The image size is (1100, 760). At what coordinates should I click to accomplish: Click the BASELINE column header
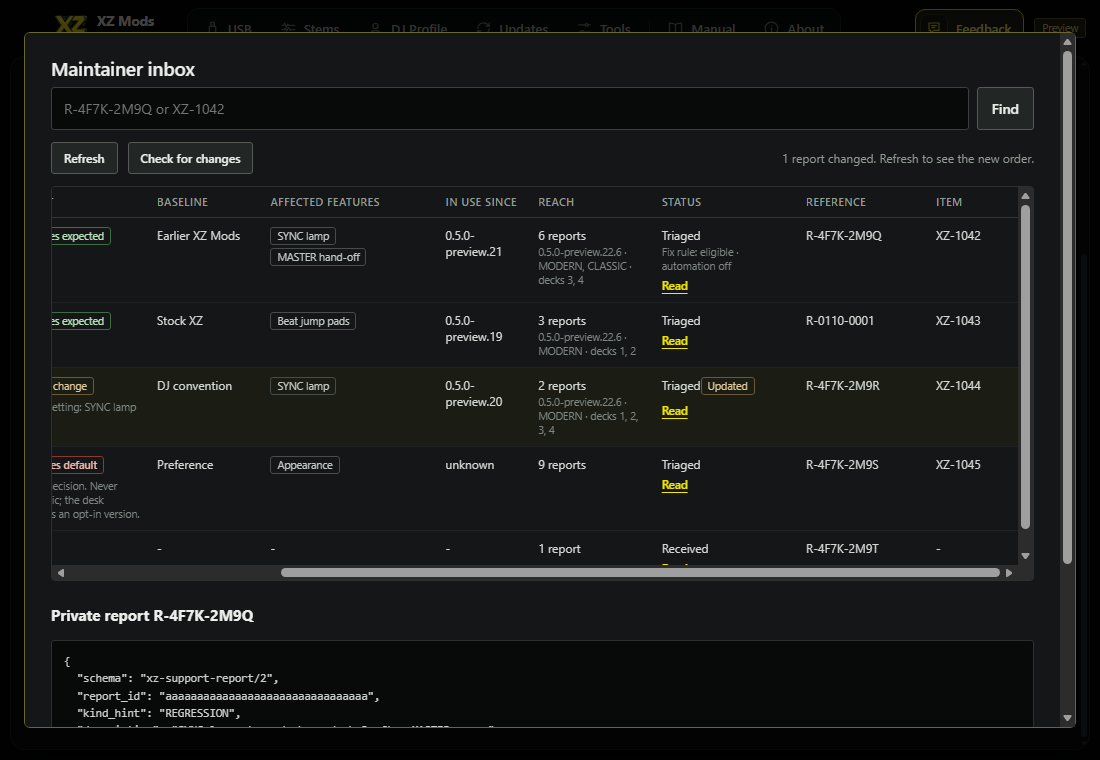point(182,202)
